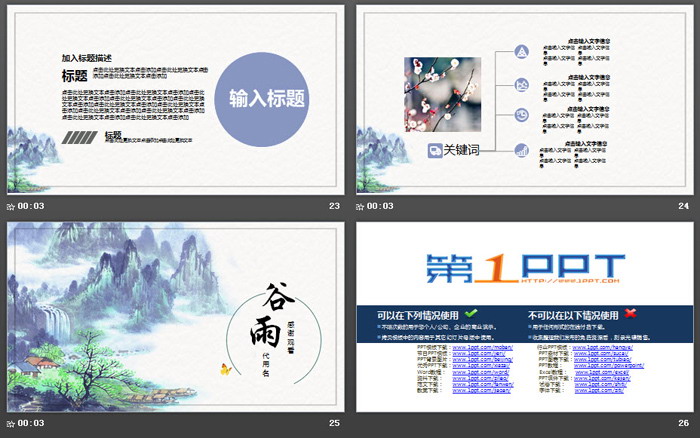Viewport: 700px width, 438px height.
Task: Select slide 23 thumbnail with purple circle
Action: (175, 100)
